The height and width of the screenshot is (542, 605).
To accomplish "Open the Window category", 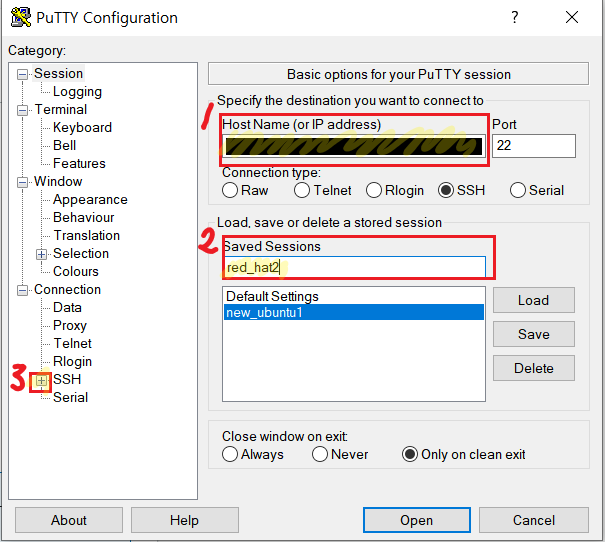I will (58, 181).
